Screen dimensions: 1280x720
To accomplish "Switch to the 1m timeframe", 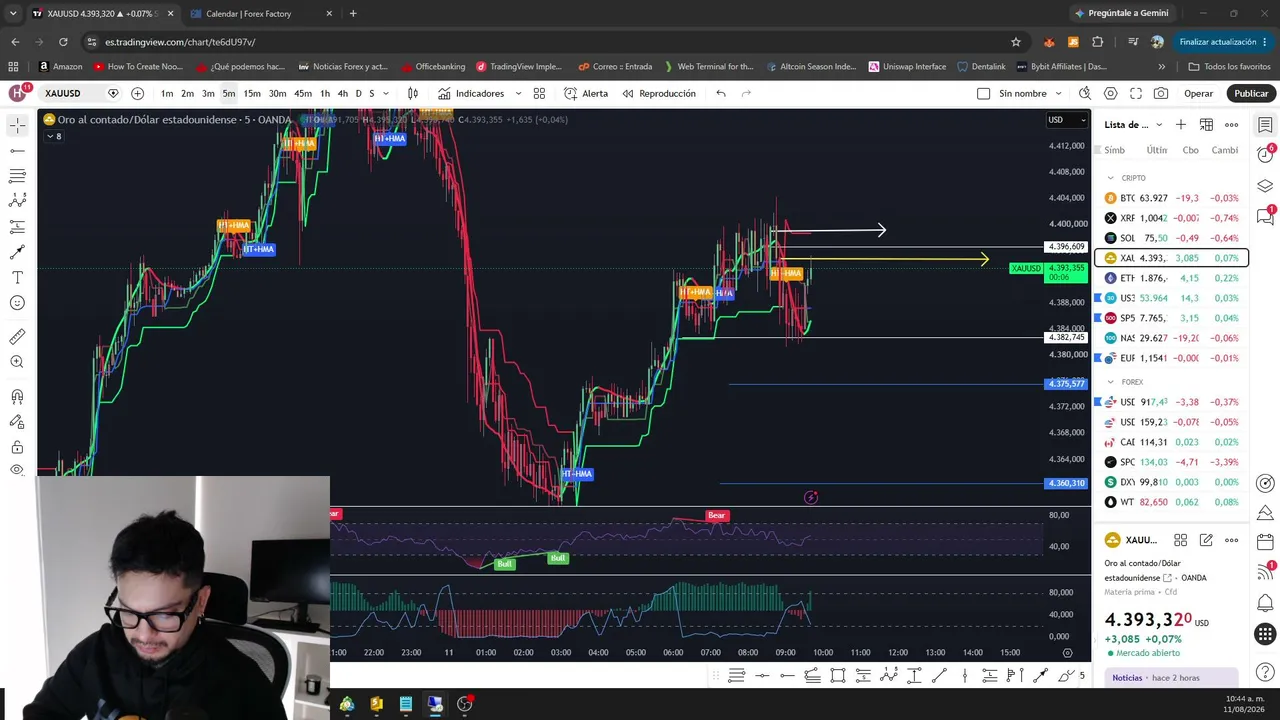I will [167, 93].
